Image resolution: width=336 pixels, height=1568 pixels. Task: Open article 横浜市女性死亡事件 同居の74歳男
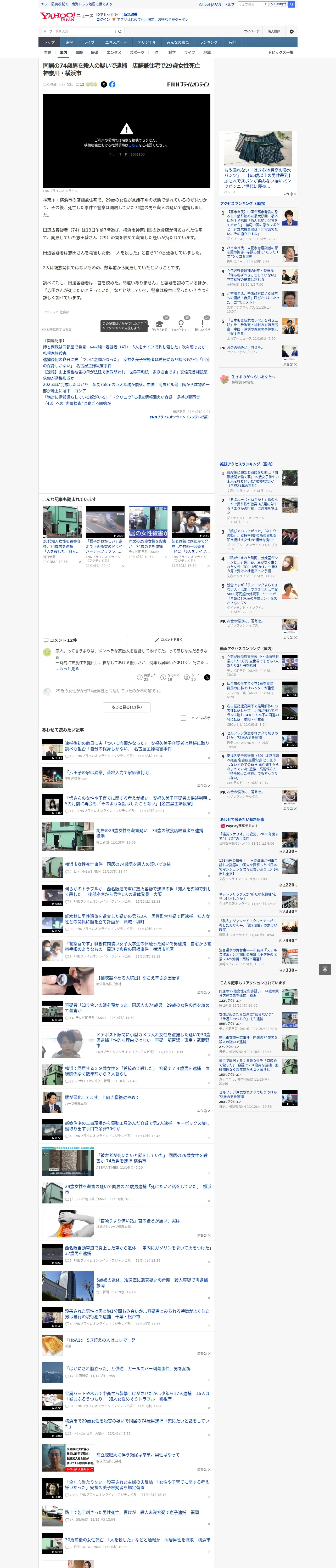(x=118, y=864)
